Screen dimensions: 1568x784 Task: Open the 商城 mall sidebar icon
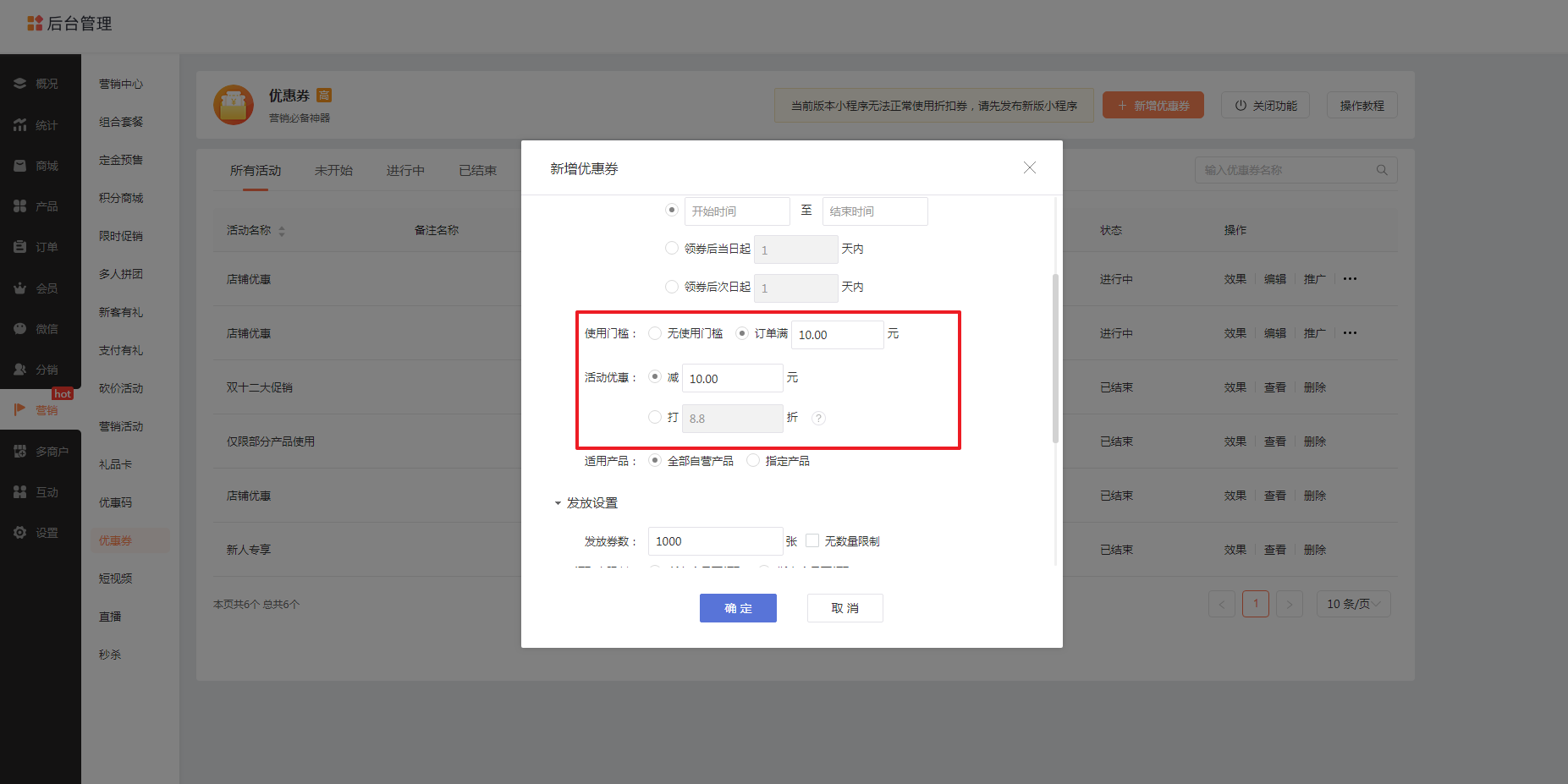click(19, 166)
